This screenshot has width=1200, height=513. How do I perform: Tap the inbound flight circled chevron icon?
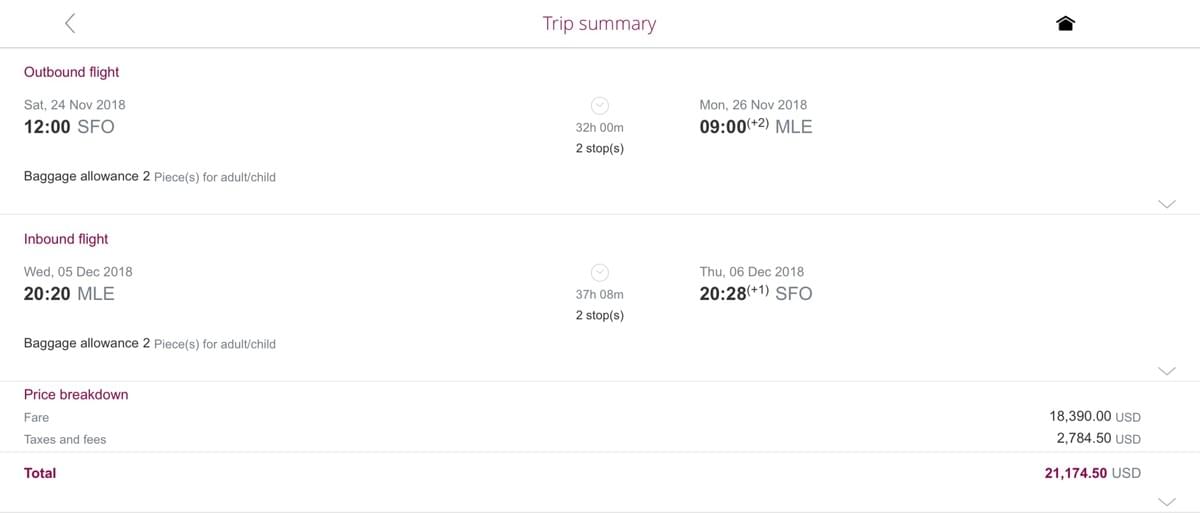point(599,272)
